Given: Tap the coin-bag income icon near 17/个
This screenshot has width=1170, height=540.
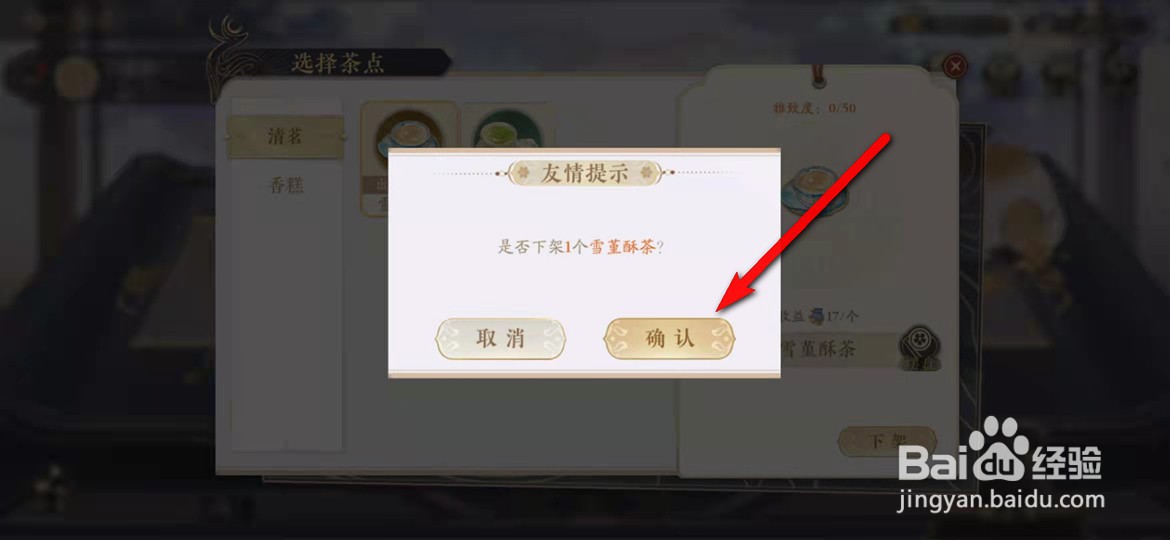Looking at the screenshot, I should coord(817,316).
